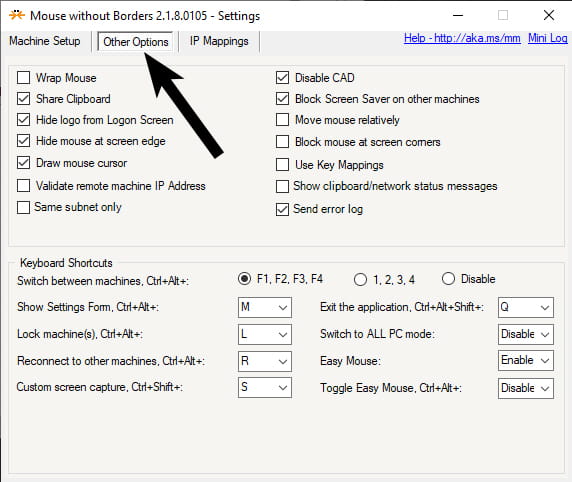Click the Switch between machines, Ctrl+Alt+ label
The width and height of the screenshot is (572, 482).
click(x=103, y=281)
